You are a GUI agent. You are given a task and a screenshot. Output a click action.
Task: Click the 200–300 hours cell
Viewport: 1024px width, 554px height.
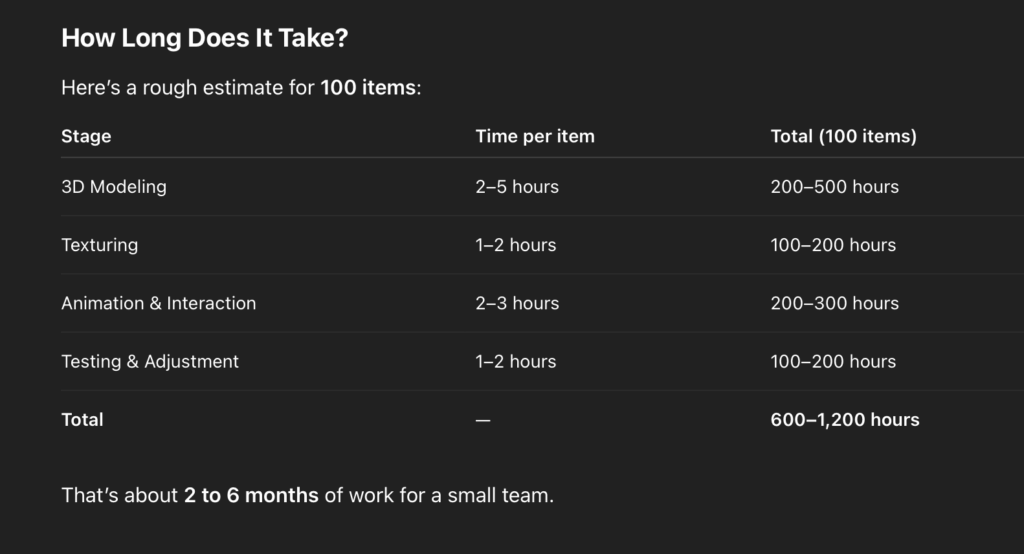(835, 303)
